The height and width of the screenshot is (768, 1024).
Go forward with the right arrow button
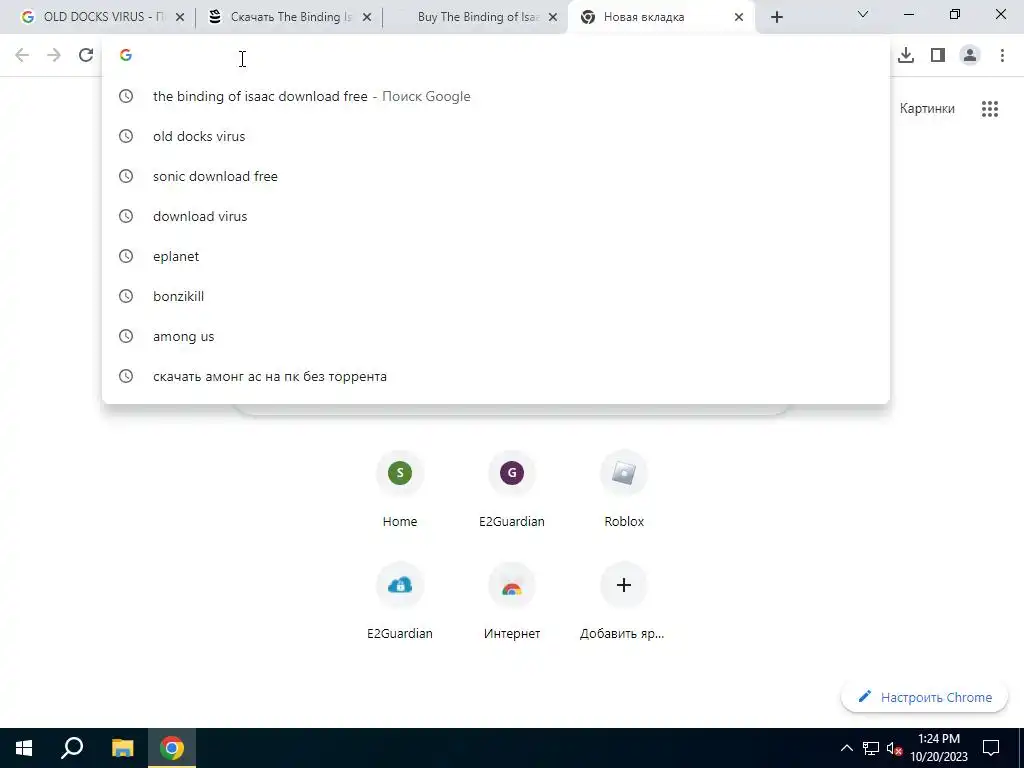(54, 56)
